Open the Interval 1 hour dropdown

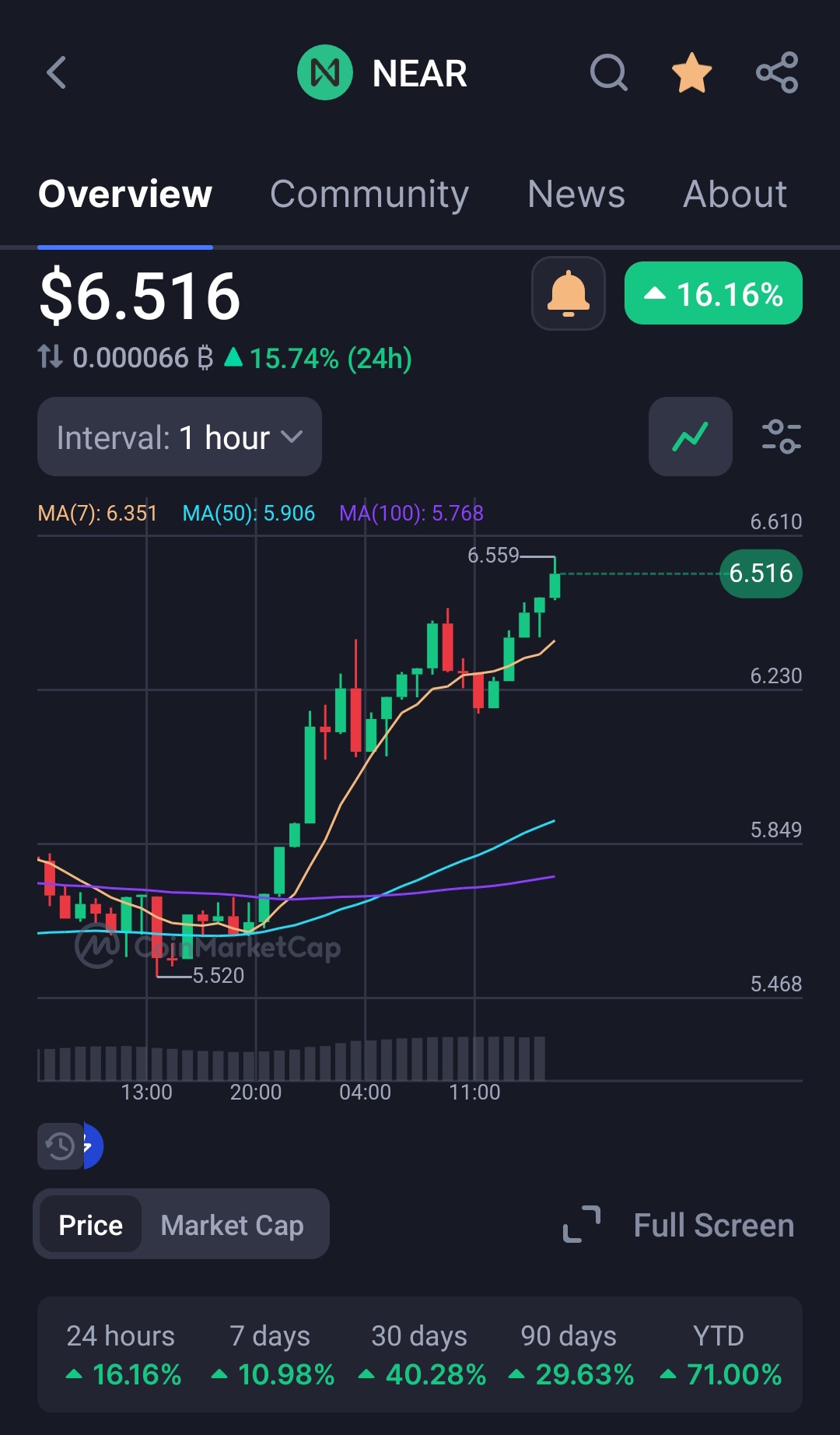[180, 437]
